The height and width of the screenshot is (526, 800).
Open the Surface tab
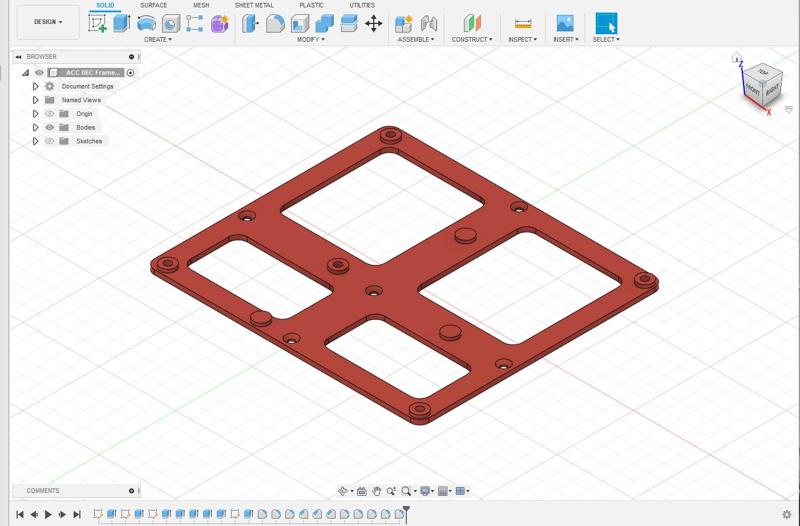click(153, 5)
